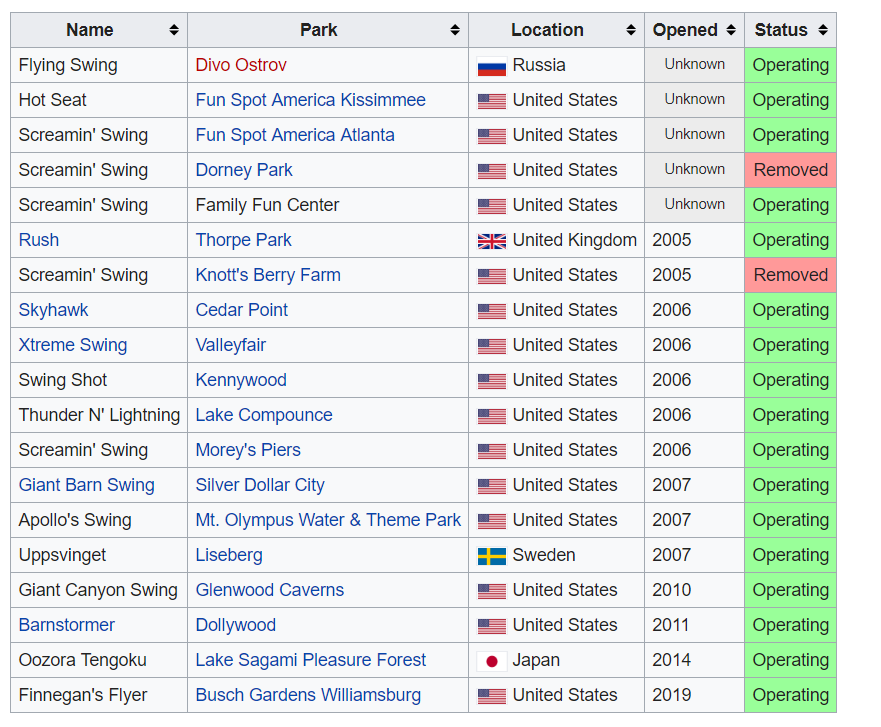The image size is (881, 727).
Task: Sort table by Opened column arrows
Action: (x=731, y=30)
